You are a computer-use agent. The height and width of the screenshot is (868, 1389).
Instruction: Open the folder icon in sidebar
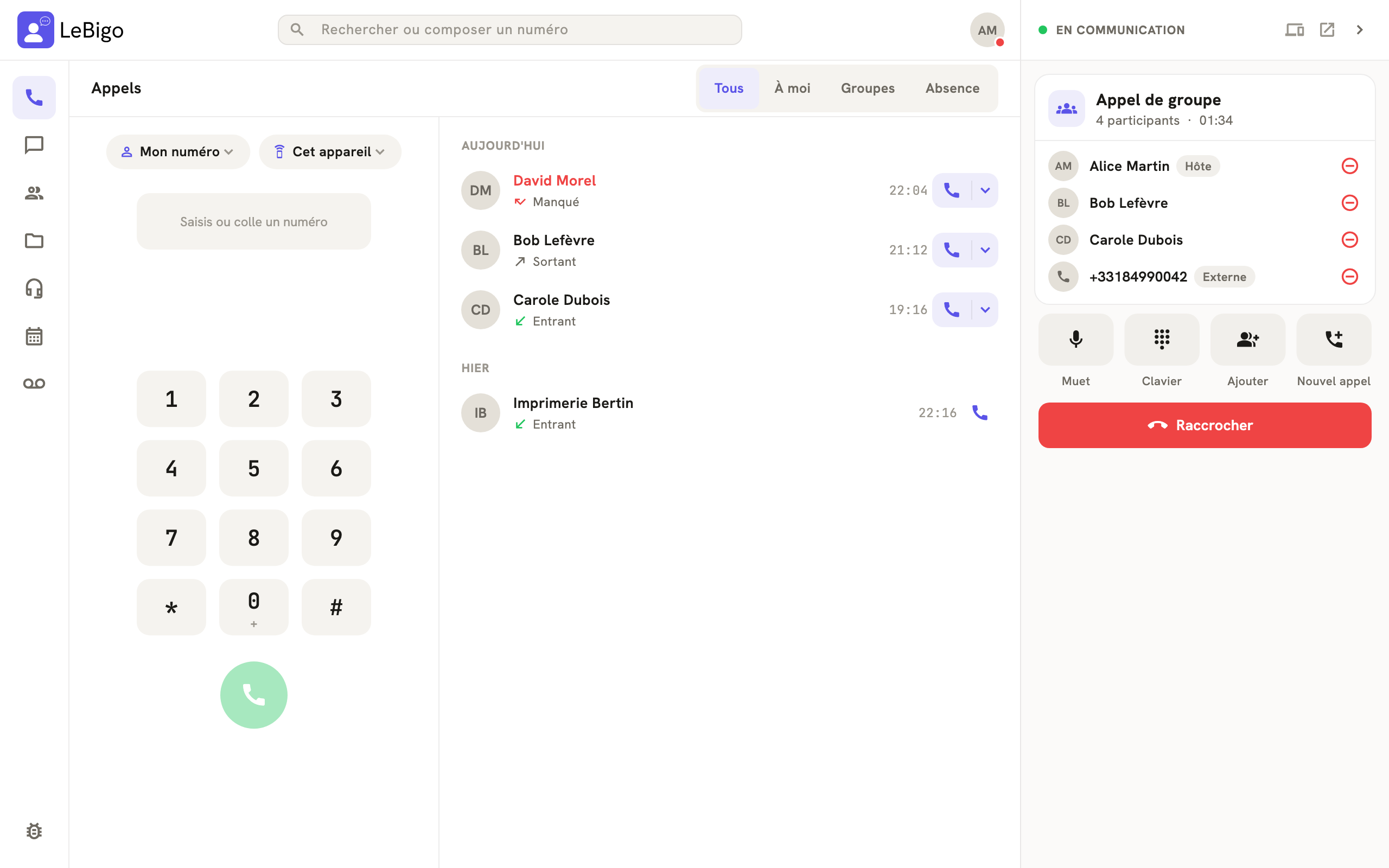[x=34, y=240]
